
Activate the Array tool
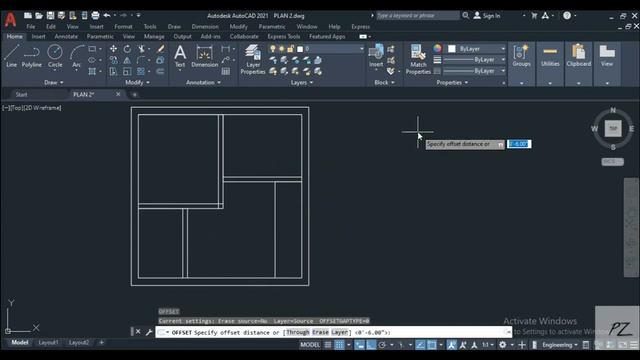tap(141, 71)
